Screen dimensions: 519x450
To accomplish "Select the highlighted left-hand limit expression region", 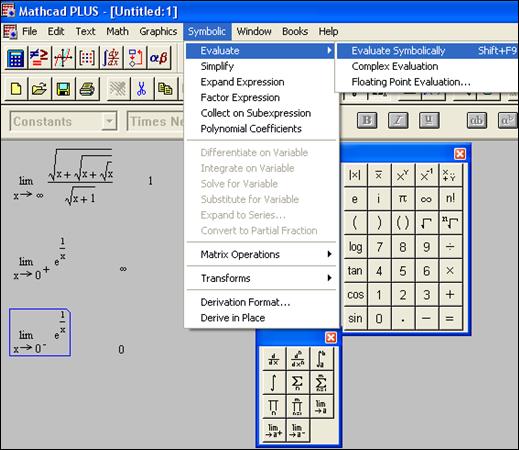I will [40, 332].
